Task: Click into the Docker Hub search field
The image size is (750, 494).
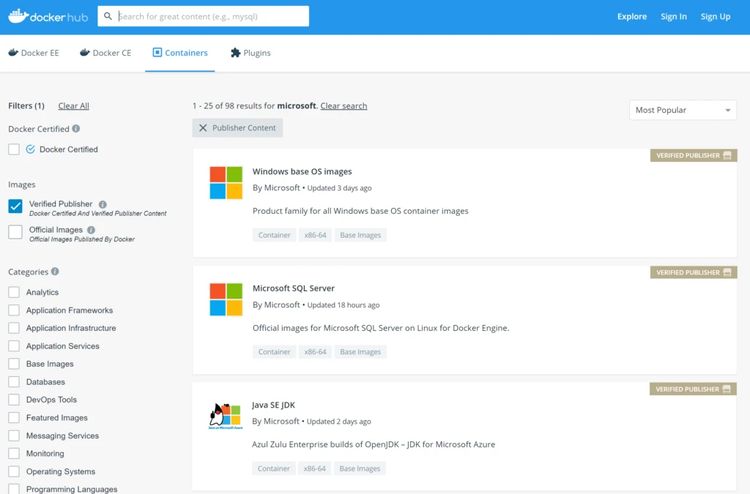Action: (210, 17)
